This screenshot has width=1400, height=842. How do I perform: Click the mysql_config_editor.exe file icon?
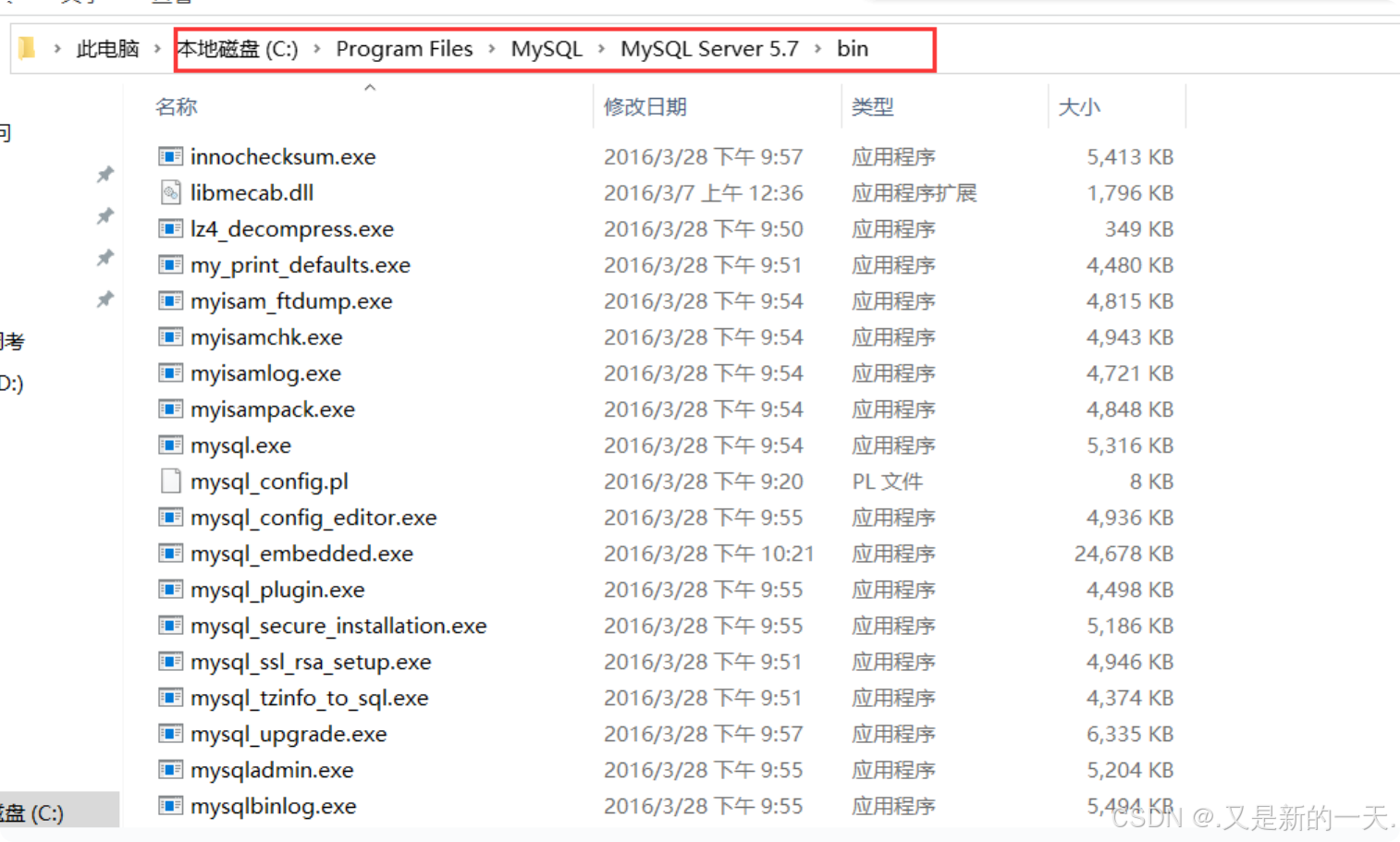tap(170, 517)
